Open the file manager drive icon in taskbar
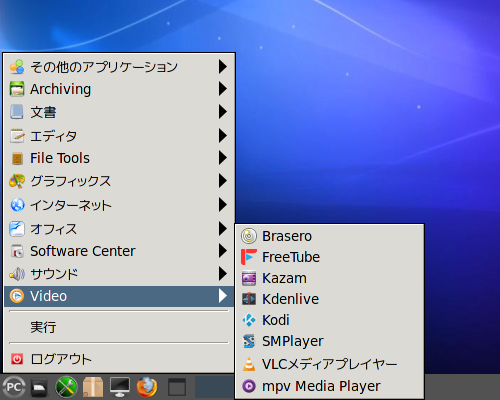This screenshot has height=400, width=500. tap(39, 387)
